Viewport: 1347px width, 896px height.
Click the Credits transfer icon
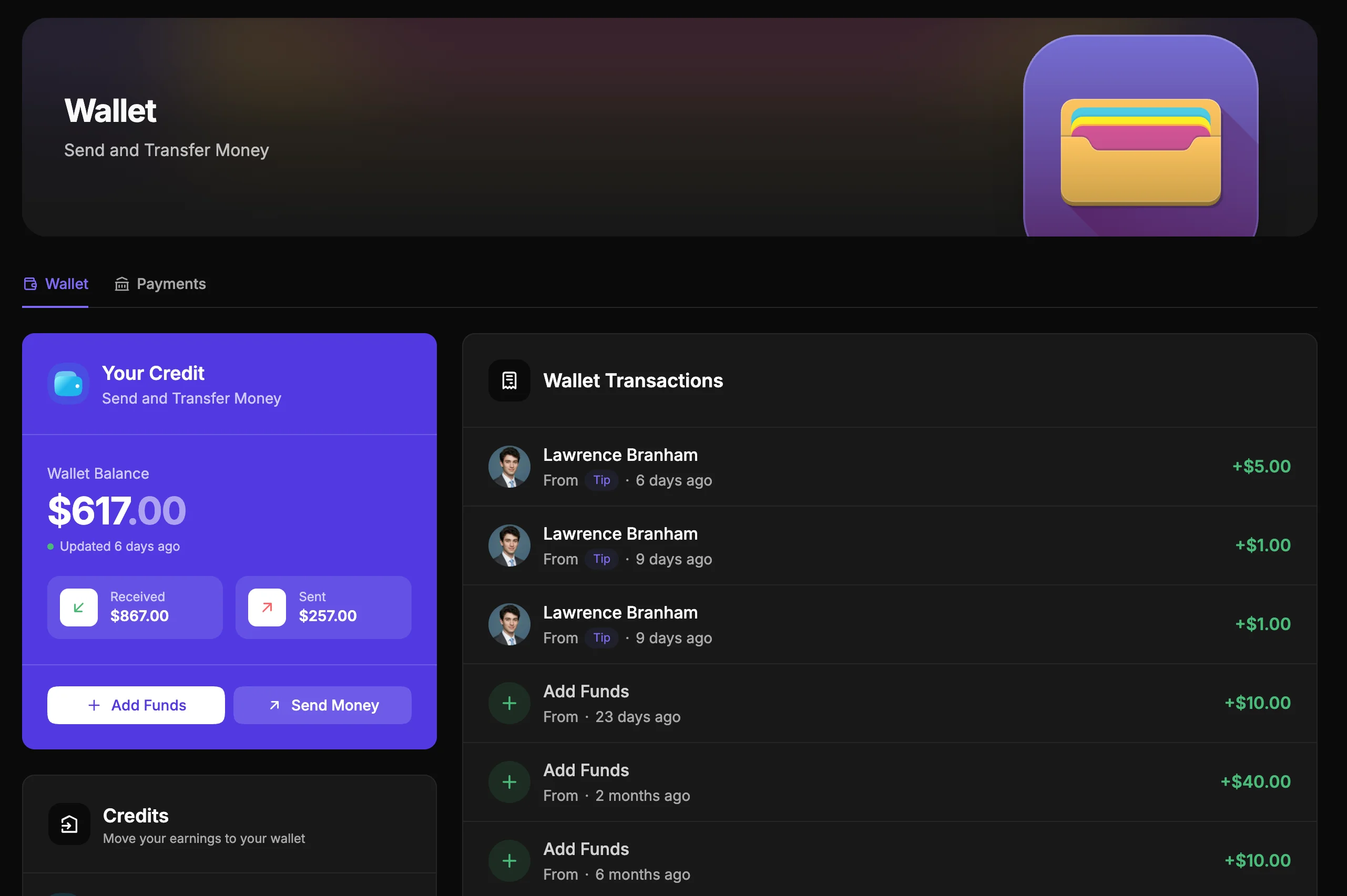tap(69, 824)
